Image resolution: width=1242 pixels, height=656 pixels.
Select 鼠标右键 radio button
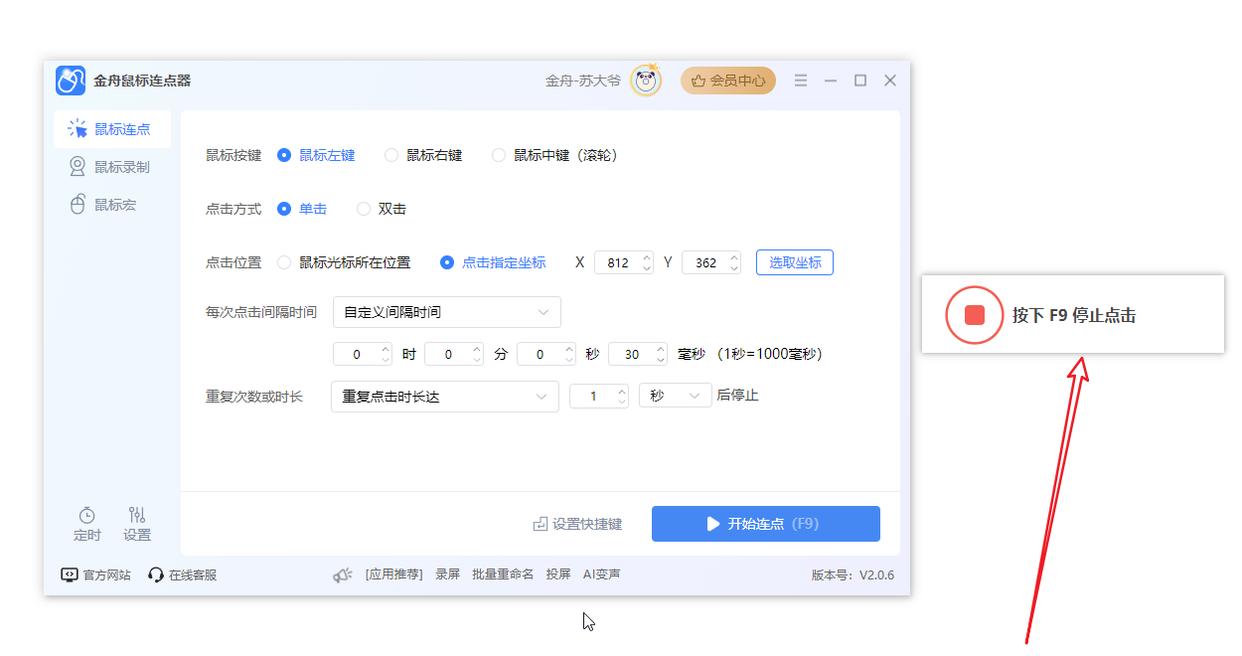(x=392, y=155)
